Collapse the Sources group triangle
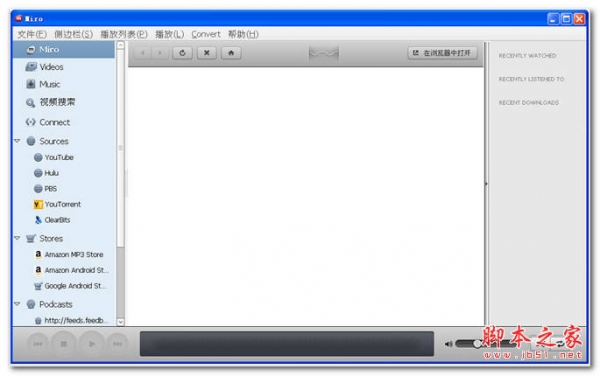Image resolution: width=600 pixels, height=376 pixels. (17, 141)
